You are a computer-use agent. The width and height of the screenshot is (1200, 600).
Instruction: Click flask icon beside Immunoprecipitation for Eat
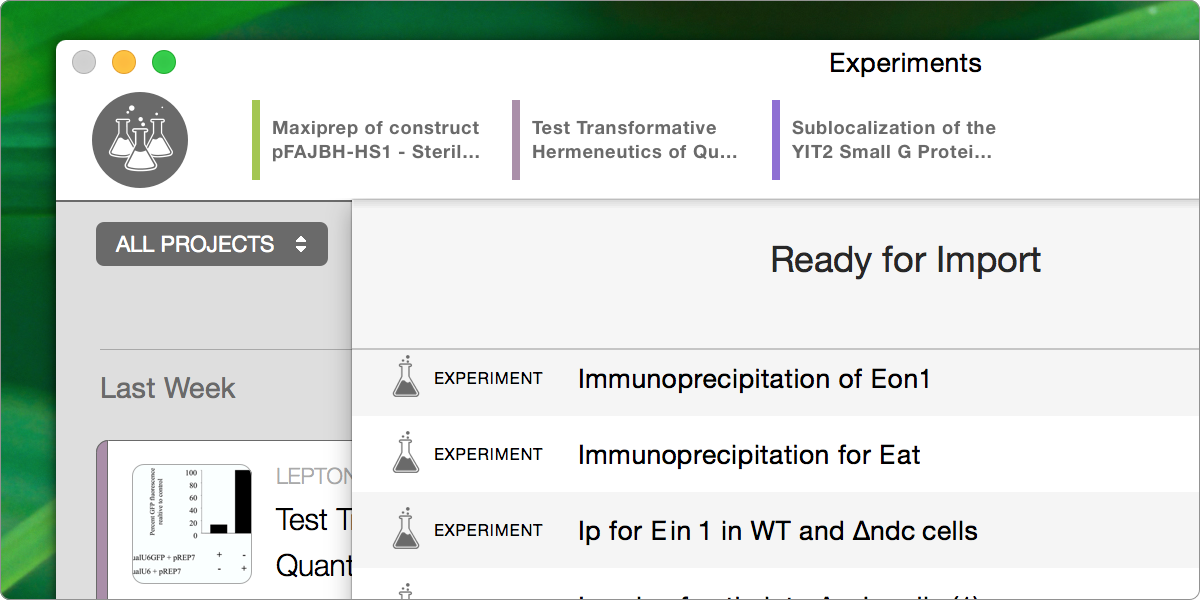(405, 453)
